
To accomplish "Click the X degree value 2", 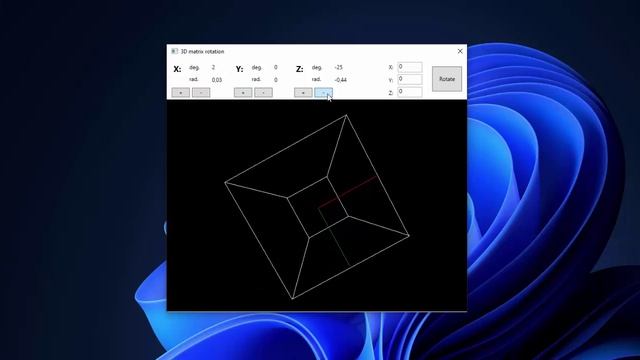I will click(x=213, y=67).
